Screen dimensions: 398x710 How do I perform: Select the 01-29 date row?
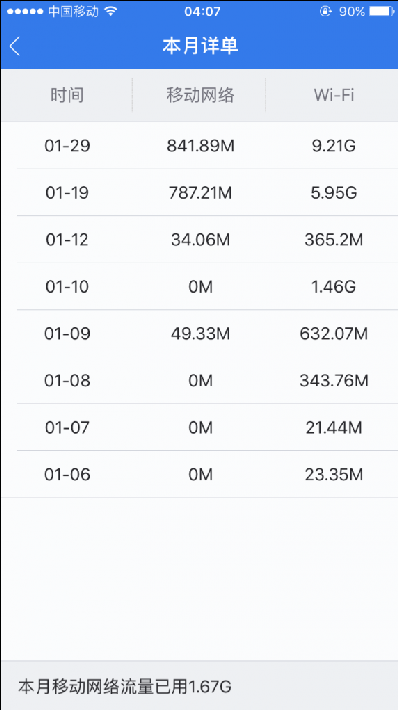click(199, 146)
